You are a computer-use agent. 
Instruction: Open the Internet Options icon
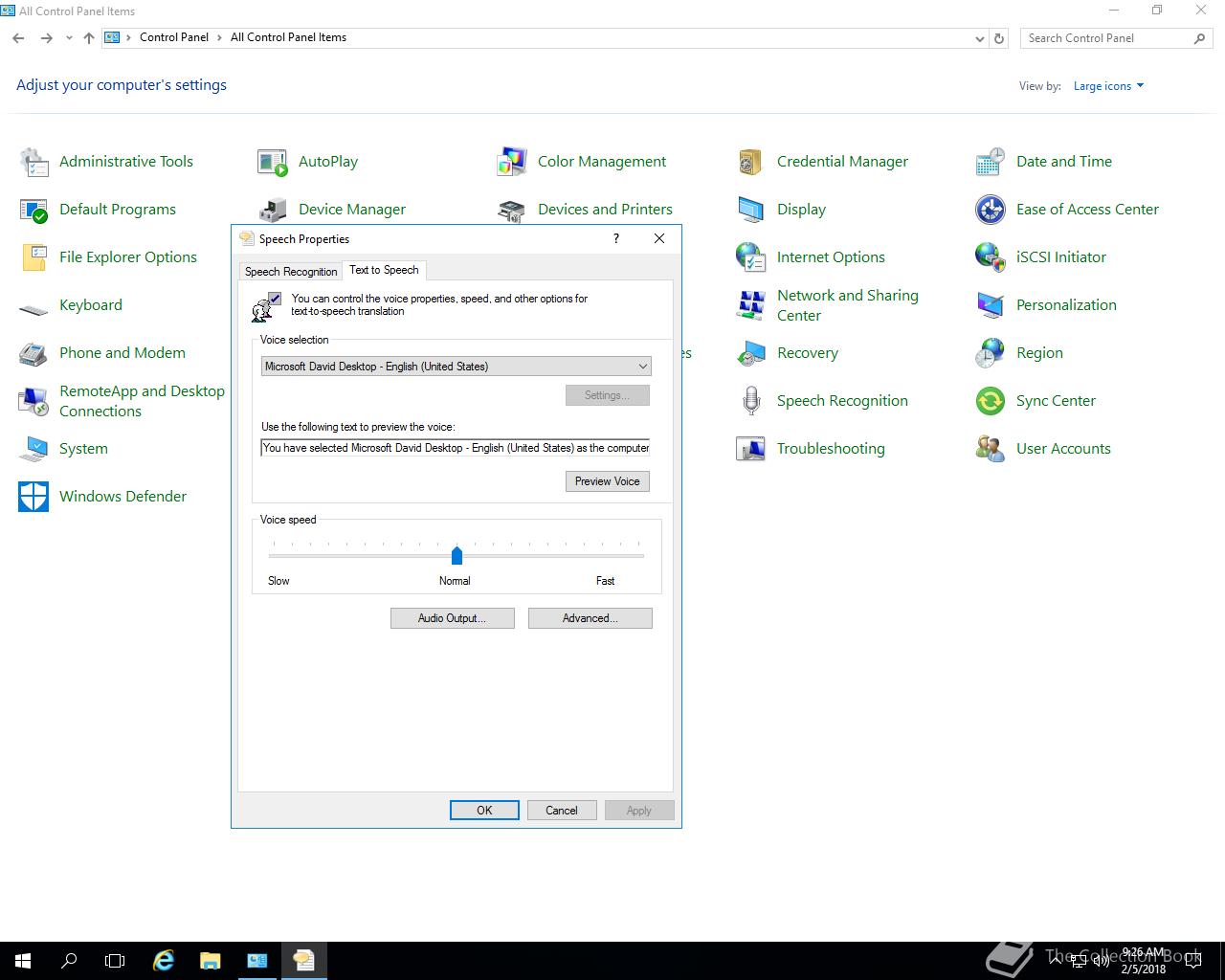pos(751,257)
